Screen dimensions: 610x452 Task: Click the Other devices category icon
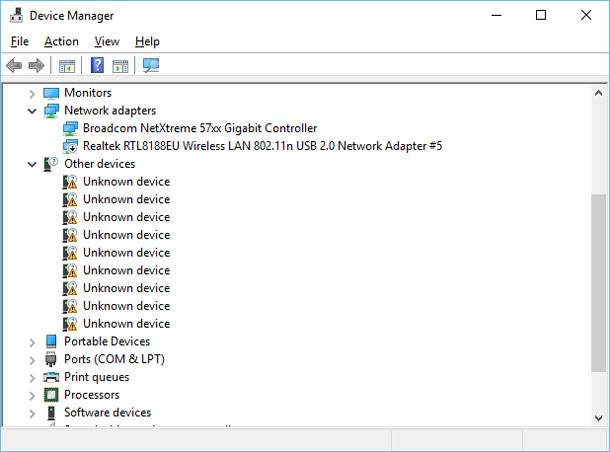[51, 164]
